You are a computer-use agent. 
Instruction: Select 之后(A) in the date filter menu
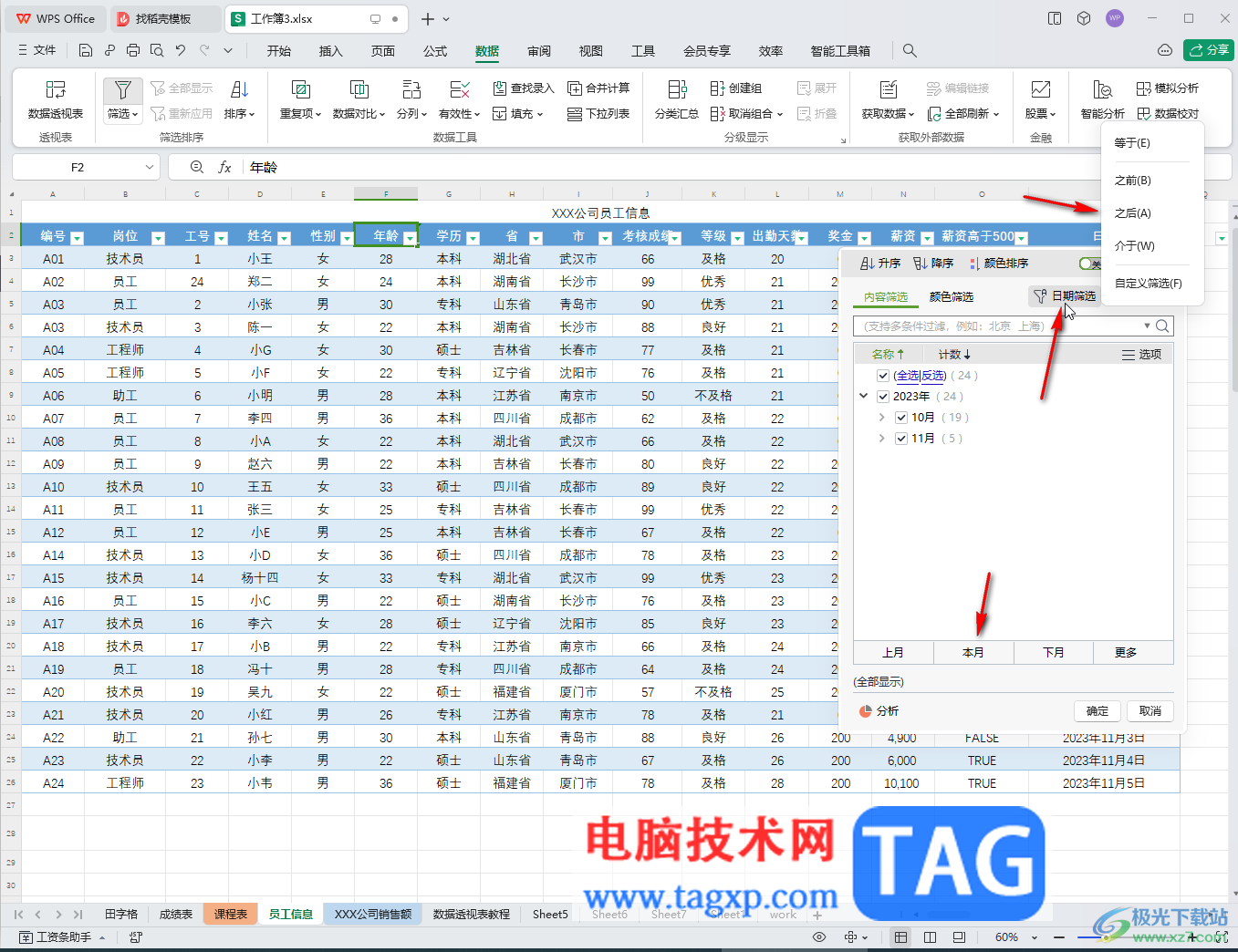click(x=1153, y=213)
